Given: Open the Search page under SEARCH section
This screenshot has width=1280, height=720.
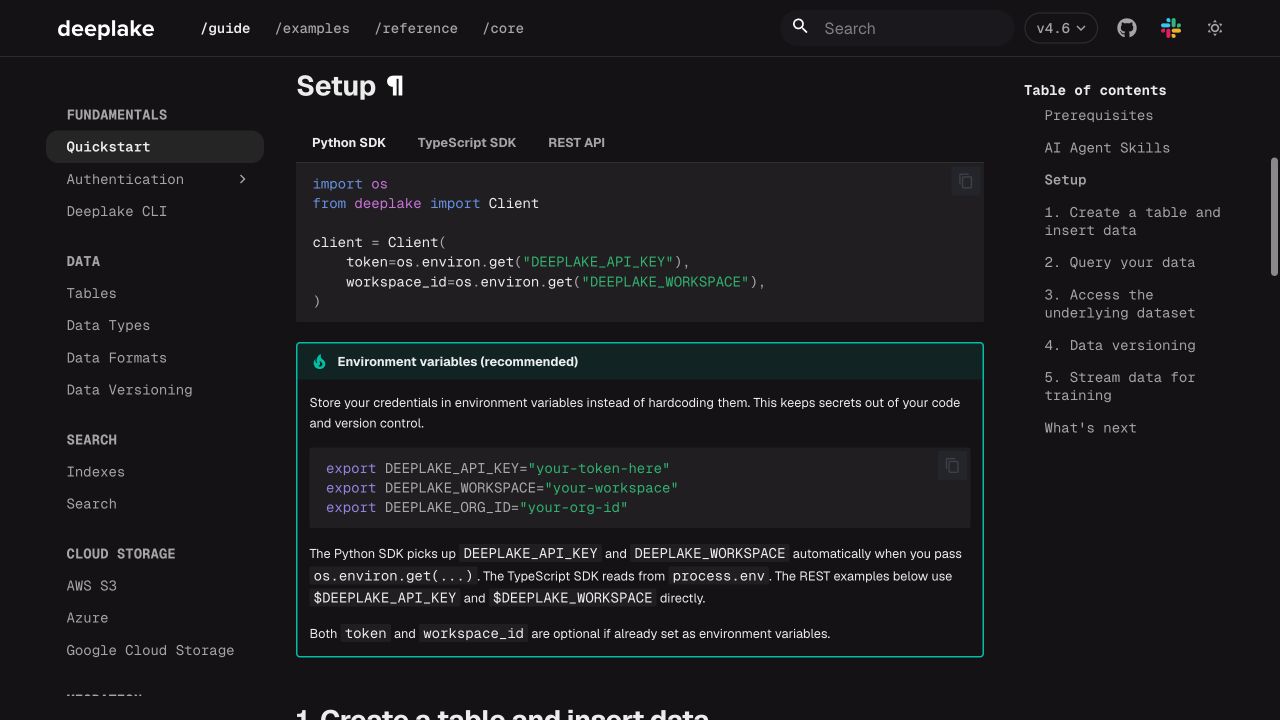Looking at the screenshot, I should [x=91, y=503].
